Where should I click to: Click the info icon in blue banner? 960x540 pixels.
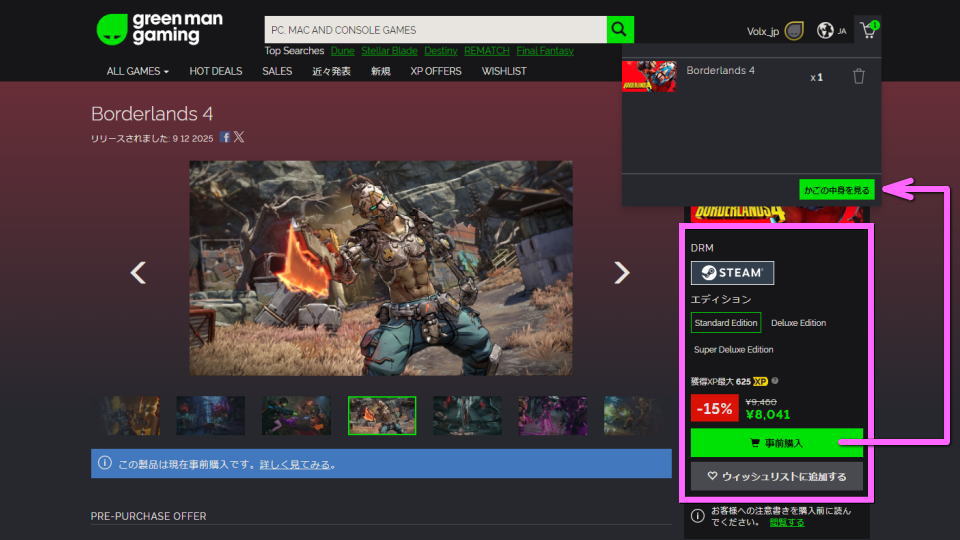pyautogui.click(x=105, y=463)
